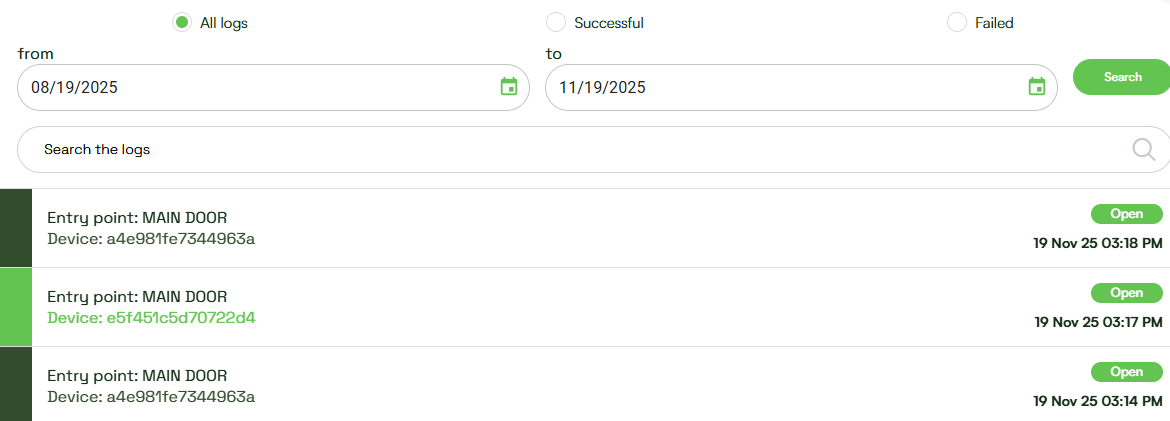Click the 'to' date field showing 11/19/2025

tap(780, 87)
